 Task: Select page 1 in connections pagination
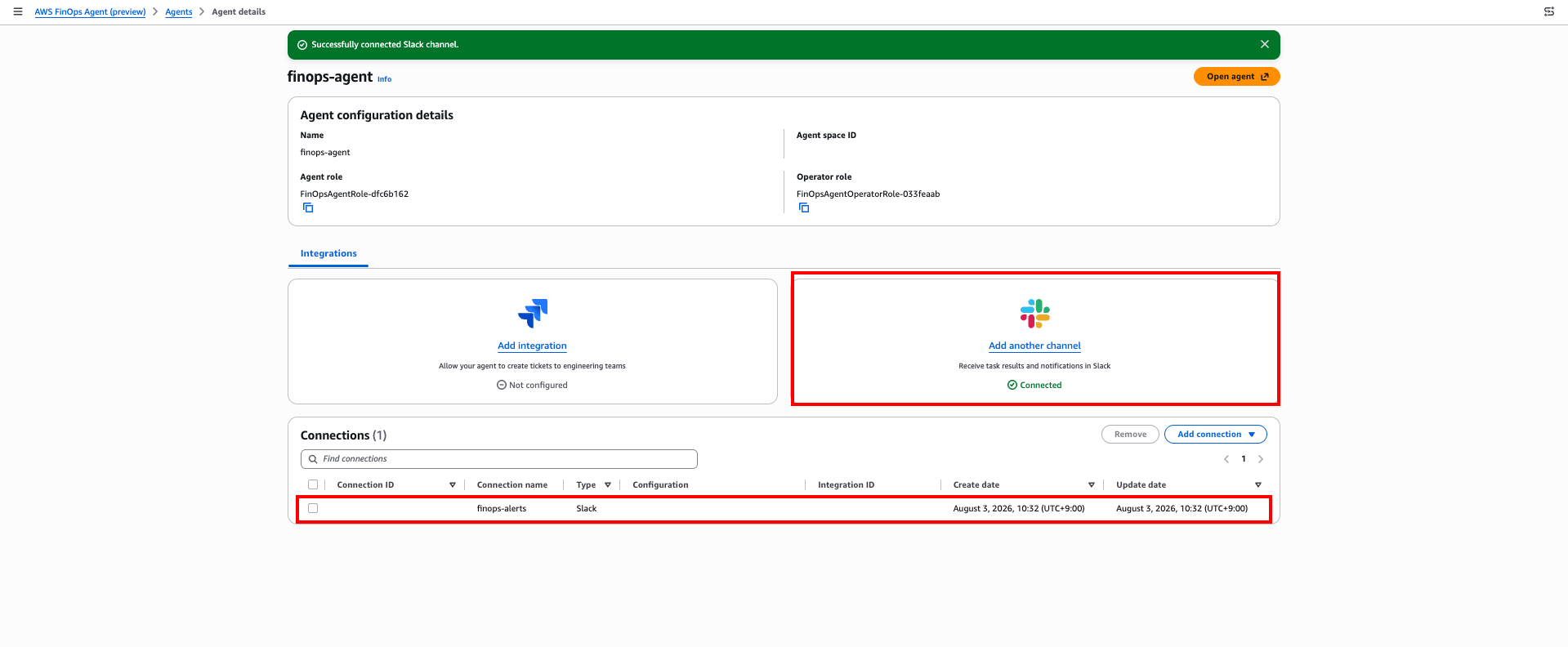tap(1244, 459)
